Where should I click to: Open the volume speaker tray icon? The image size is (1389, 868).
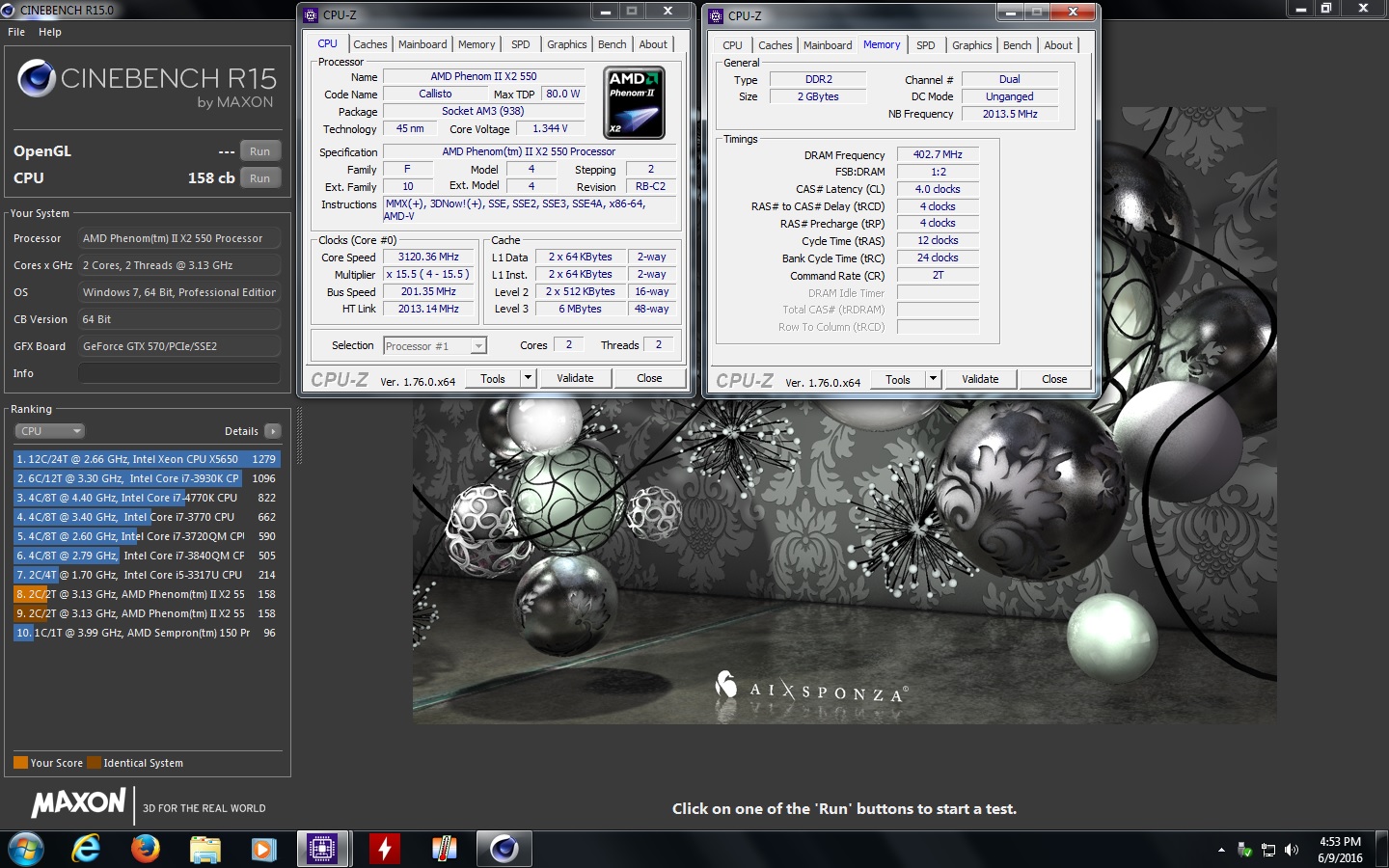[1292, 850]
